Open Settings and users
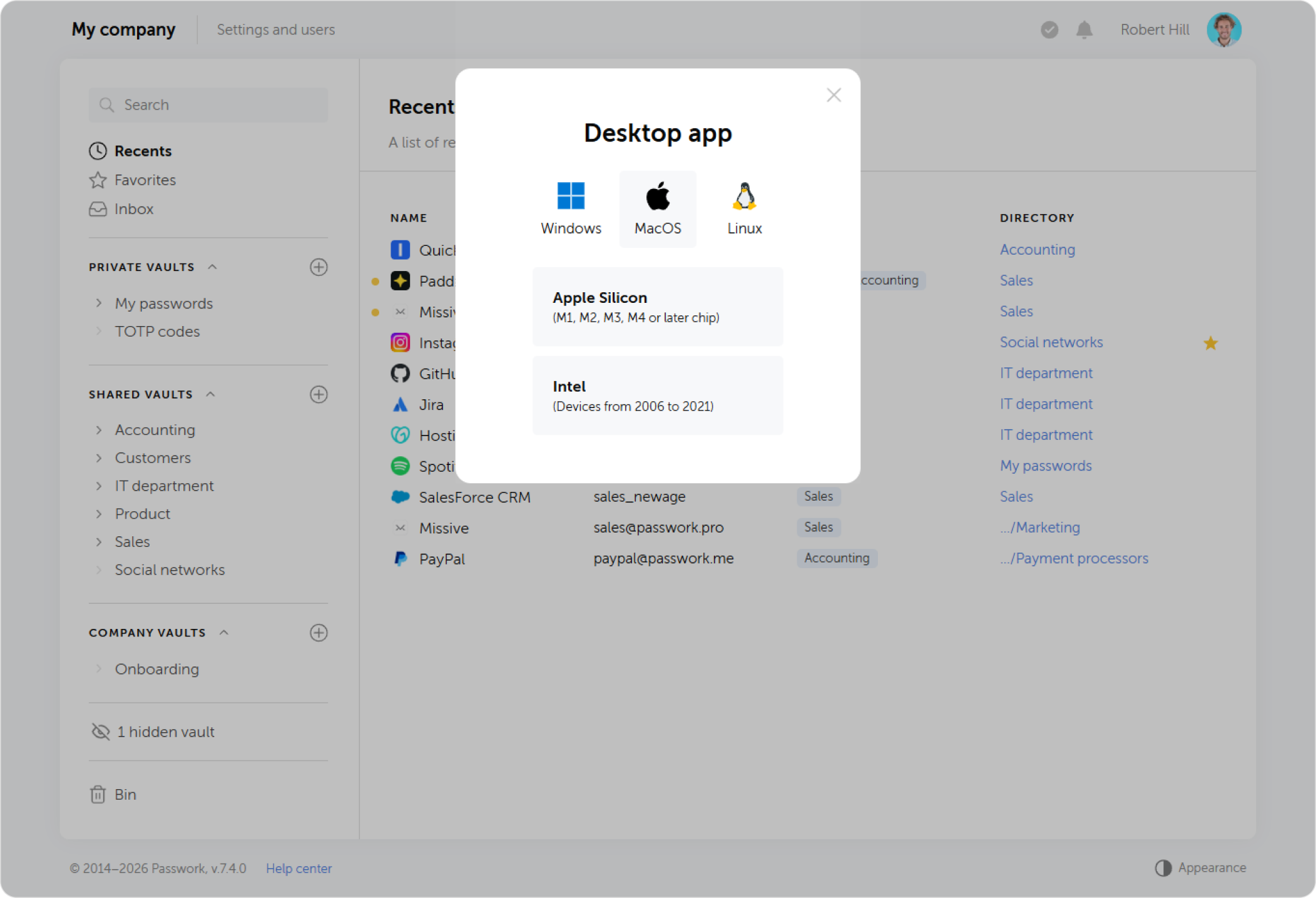This screenshot has height=898, width=1316. click(x=275, y=29)
